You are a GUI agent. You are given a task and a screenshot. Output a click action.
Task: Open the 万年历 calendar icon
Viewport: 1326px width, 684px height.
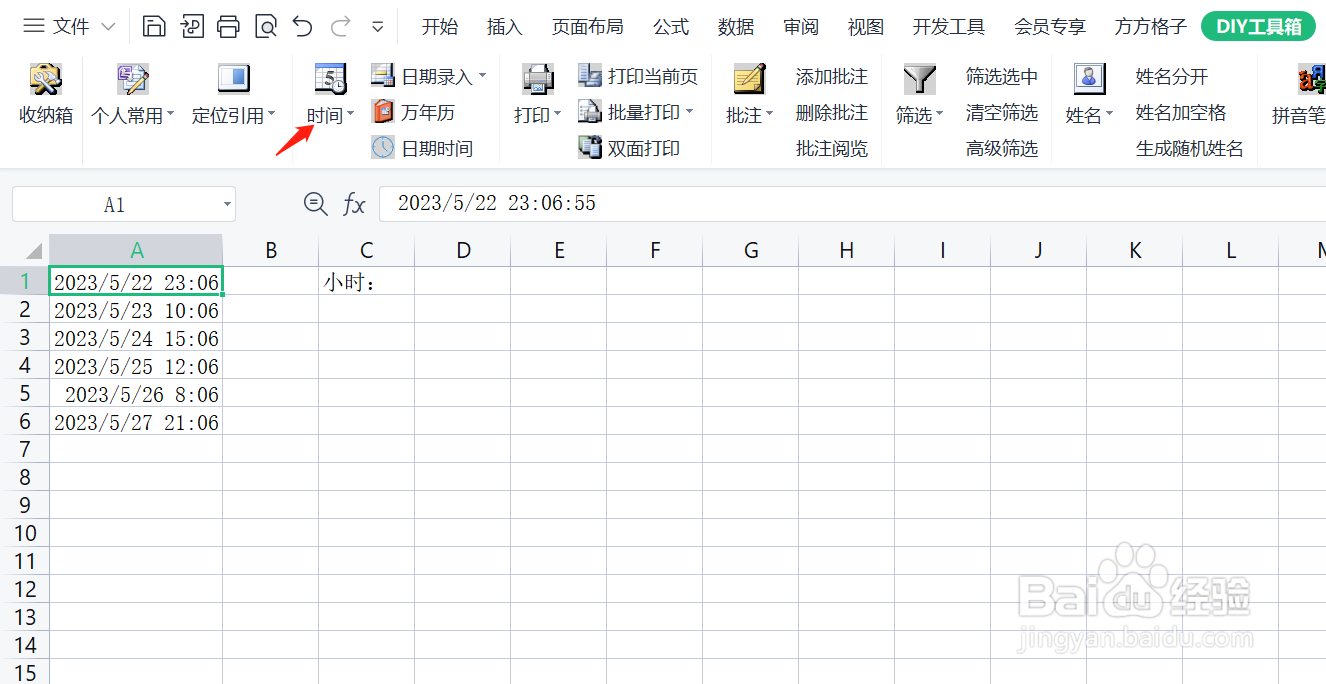coord(383,112)
